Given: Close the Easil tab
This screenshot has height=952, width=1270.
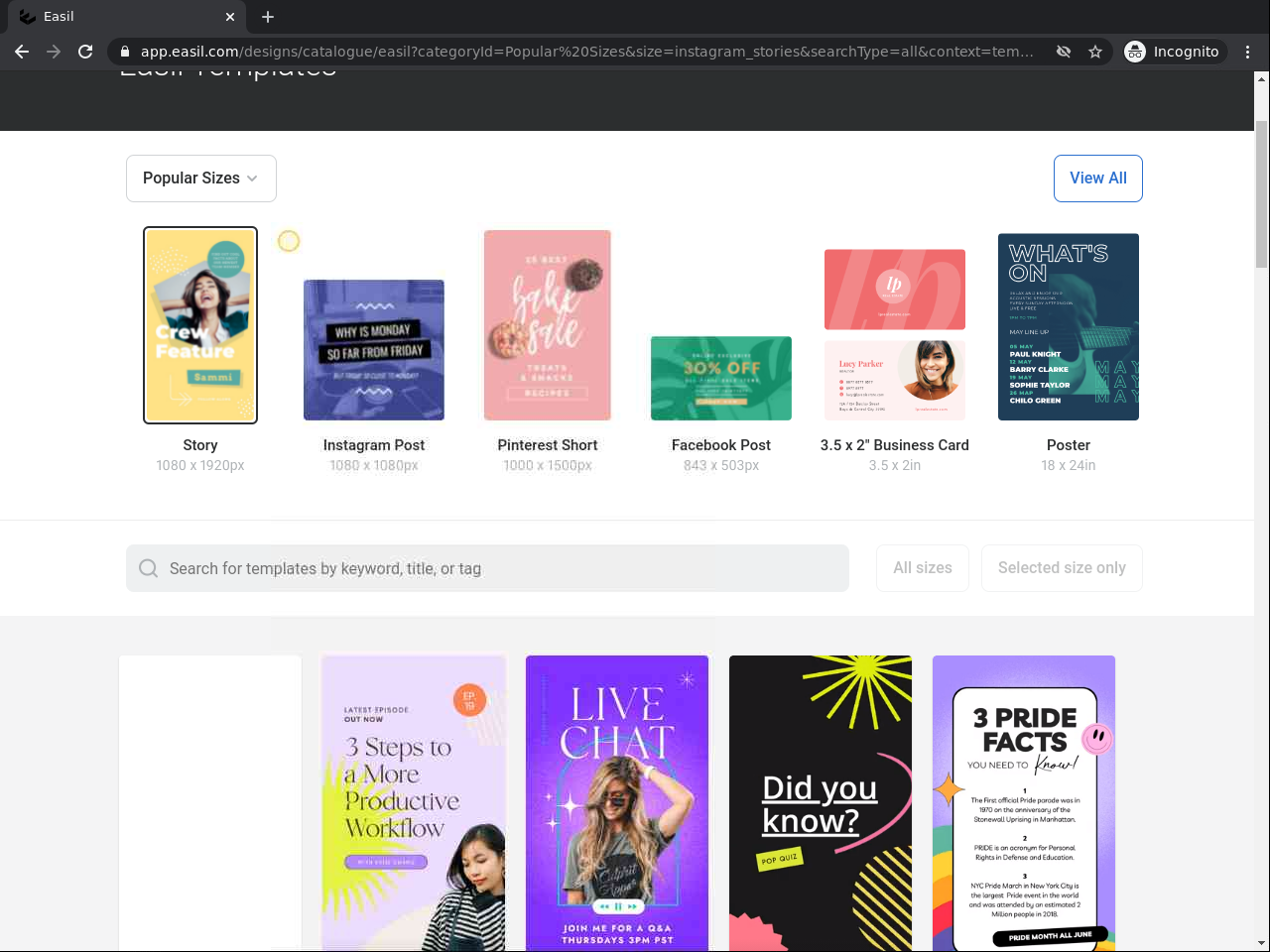Looking at the screenshot, I should click(x=230, y=17).
